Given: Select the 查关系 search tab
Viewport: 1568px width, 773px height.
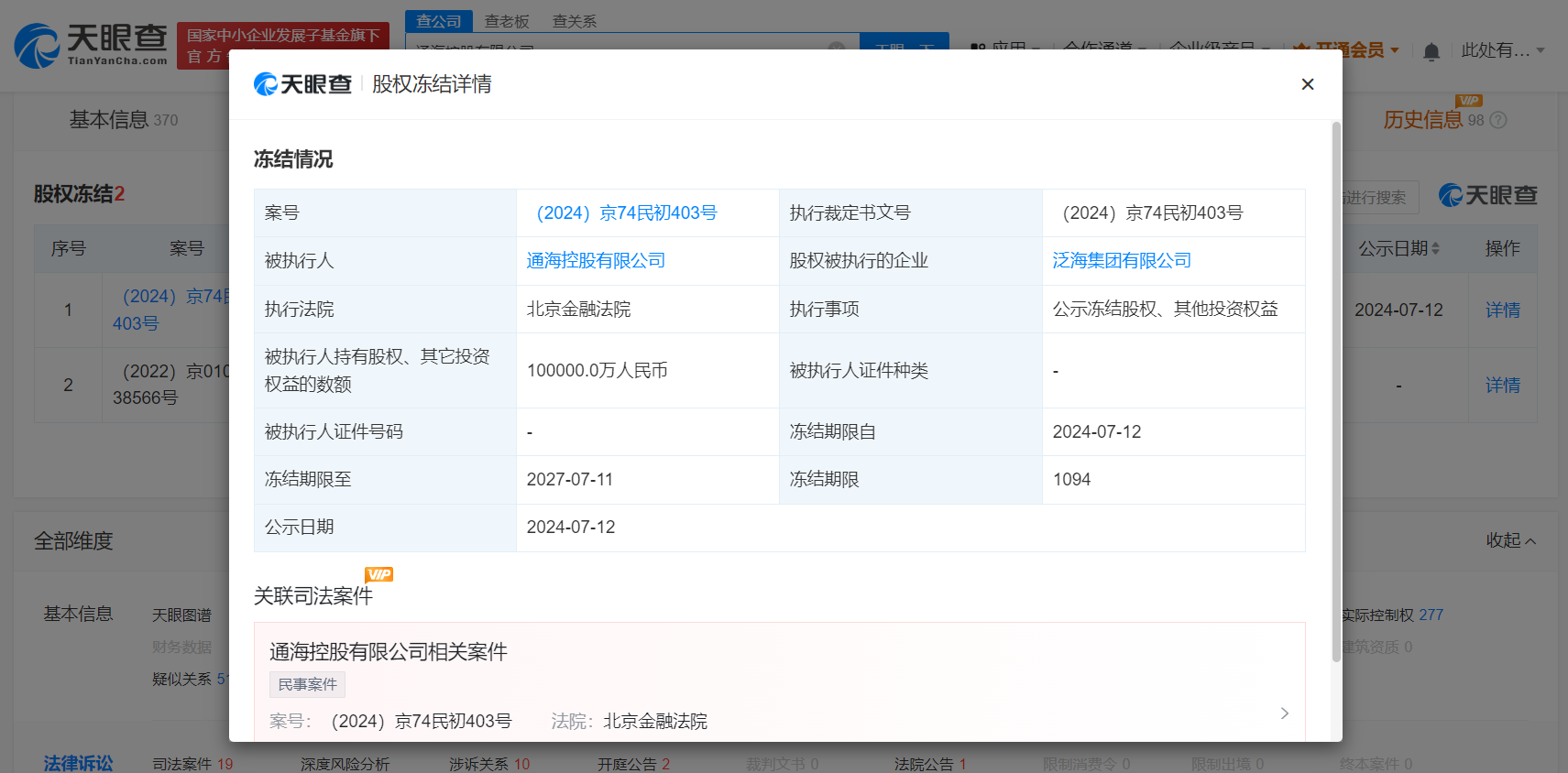Looking at the screenshot, I should tap(575, 20).
